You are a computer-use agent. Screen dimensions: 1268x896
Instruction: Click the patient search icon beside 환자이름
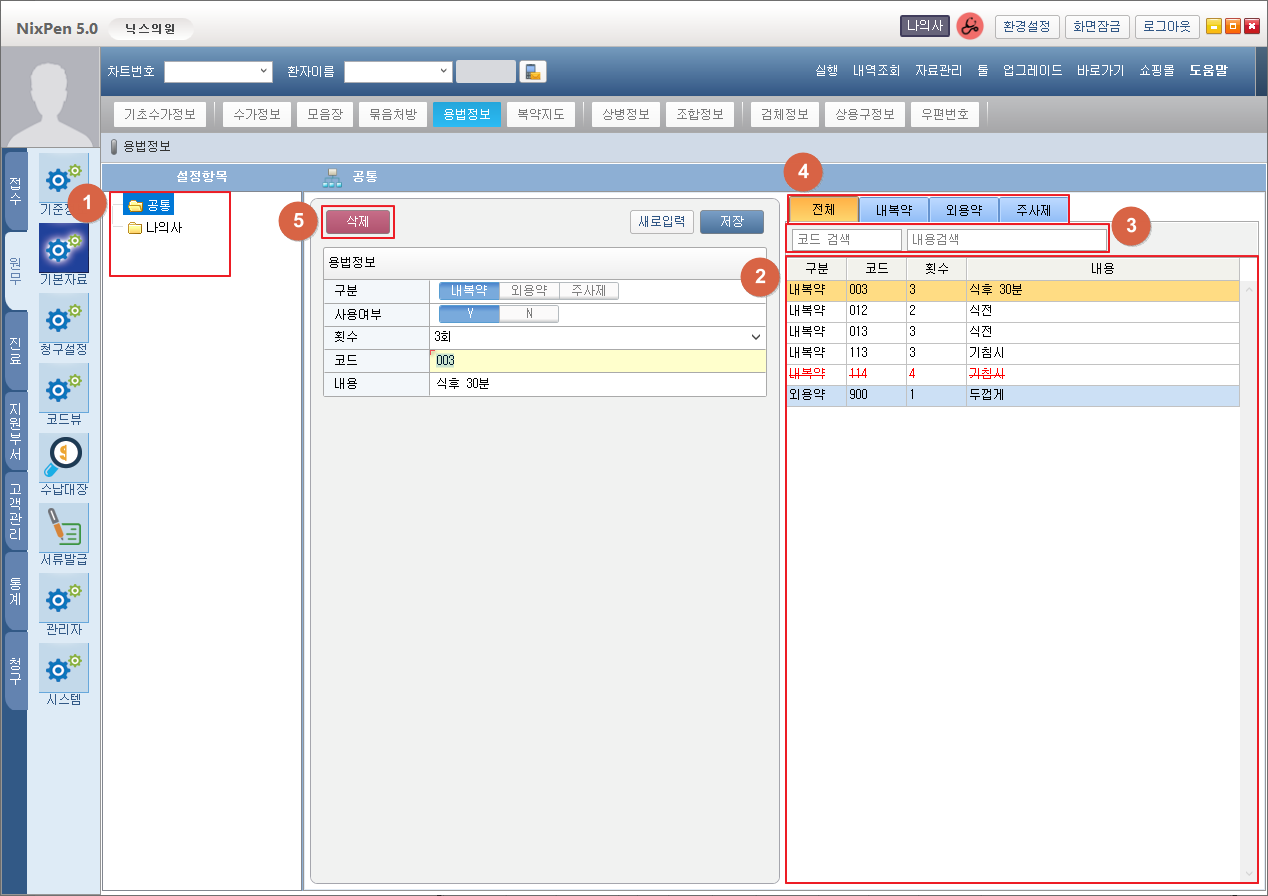[x=533, y=71]
